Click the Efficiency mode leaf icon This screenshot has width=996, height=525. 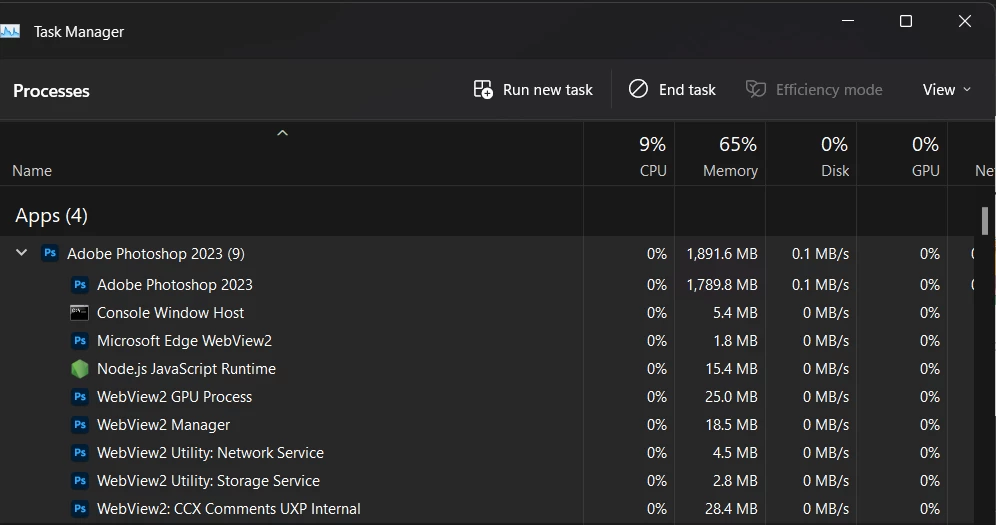coord(755,89)
